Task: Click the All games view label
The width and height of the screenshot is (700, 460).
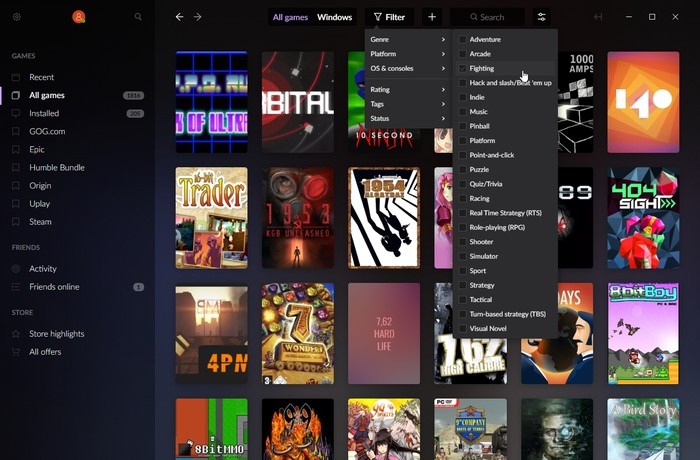Action: (x=290, y=17)
